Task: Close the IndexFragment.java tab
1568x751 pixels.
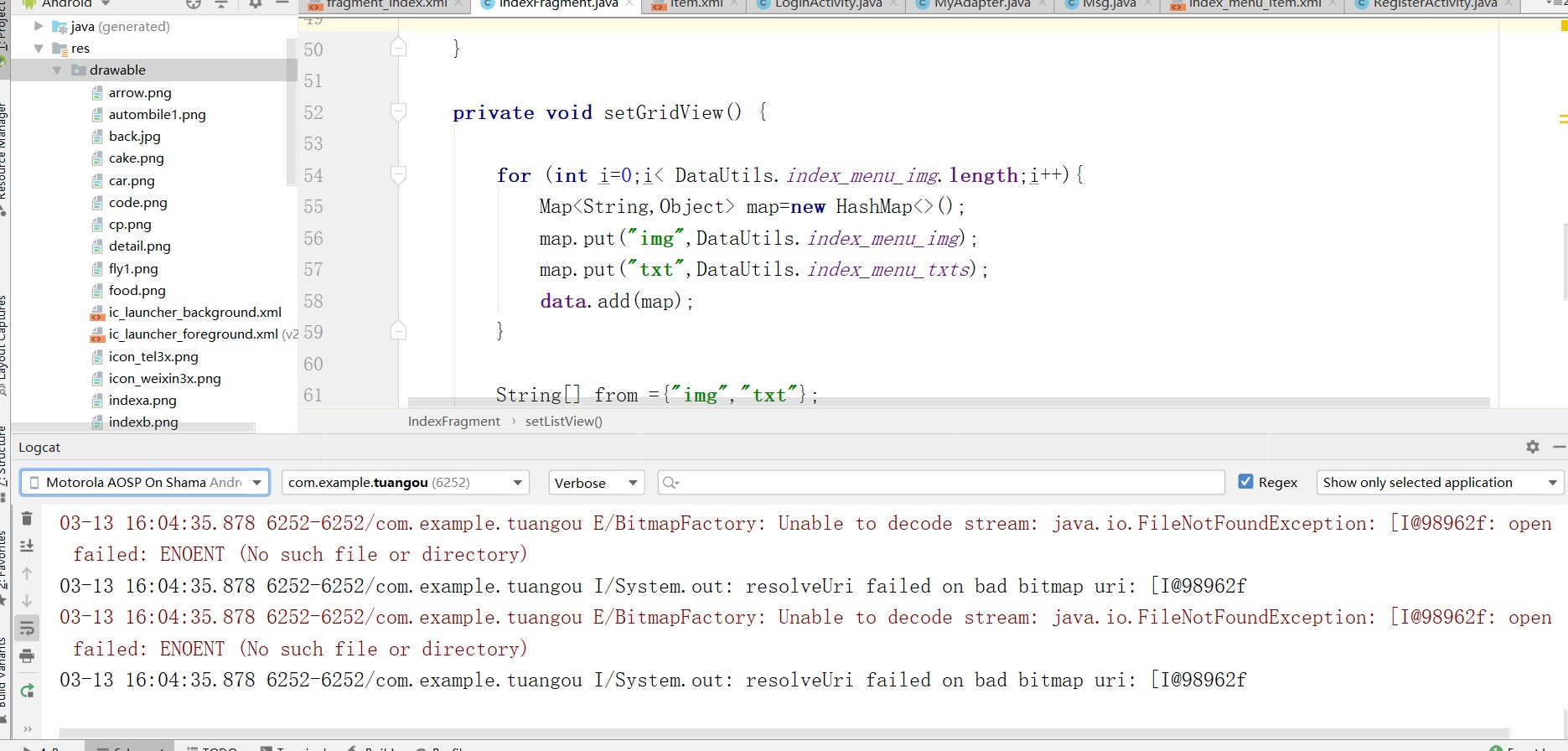Action: pyautogui.click(x=629, y=3)
